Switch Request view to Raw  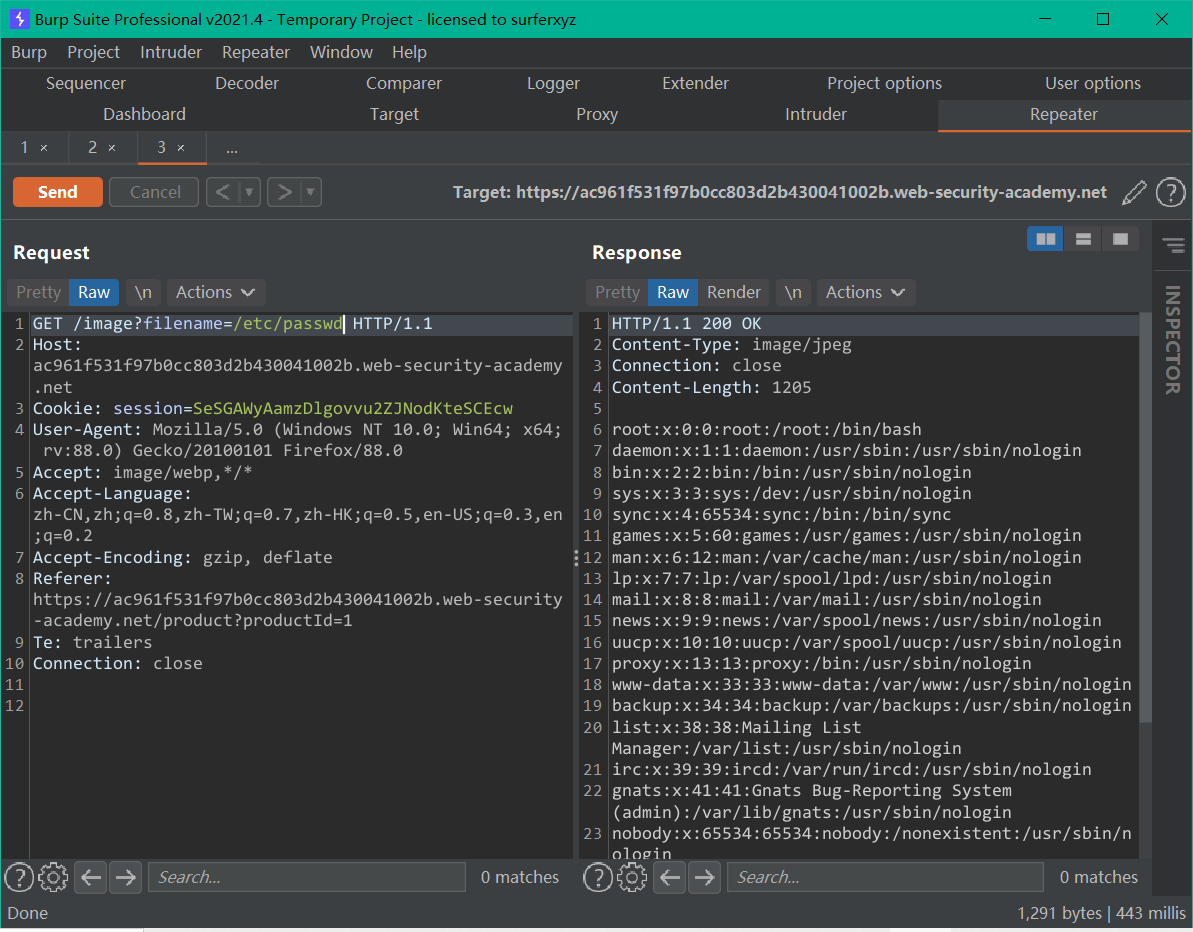94,292
